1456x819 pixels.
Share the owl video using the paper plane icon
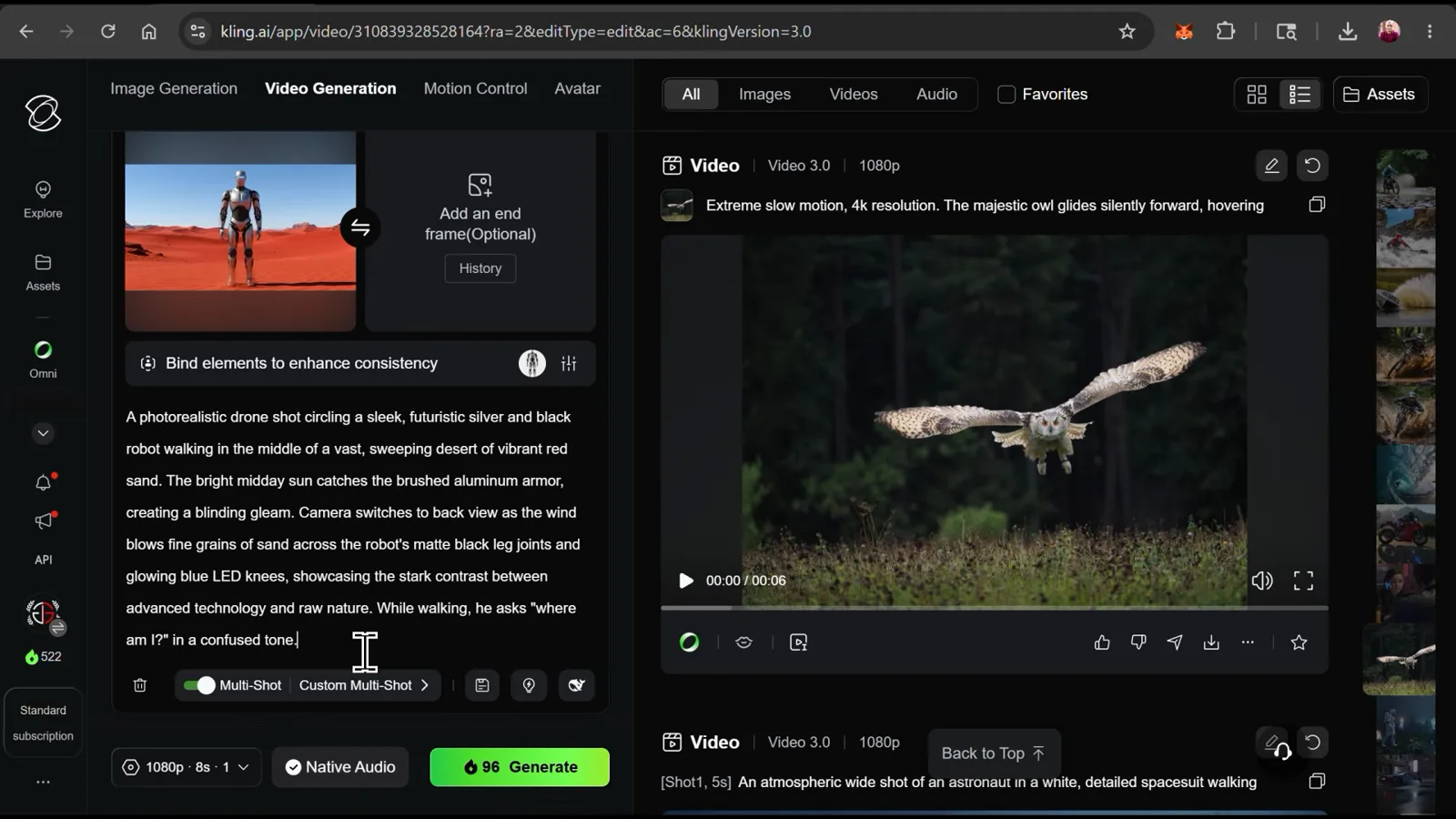(x=1175, y=642)
